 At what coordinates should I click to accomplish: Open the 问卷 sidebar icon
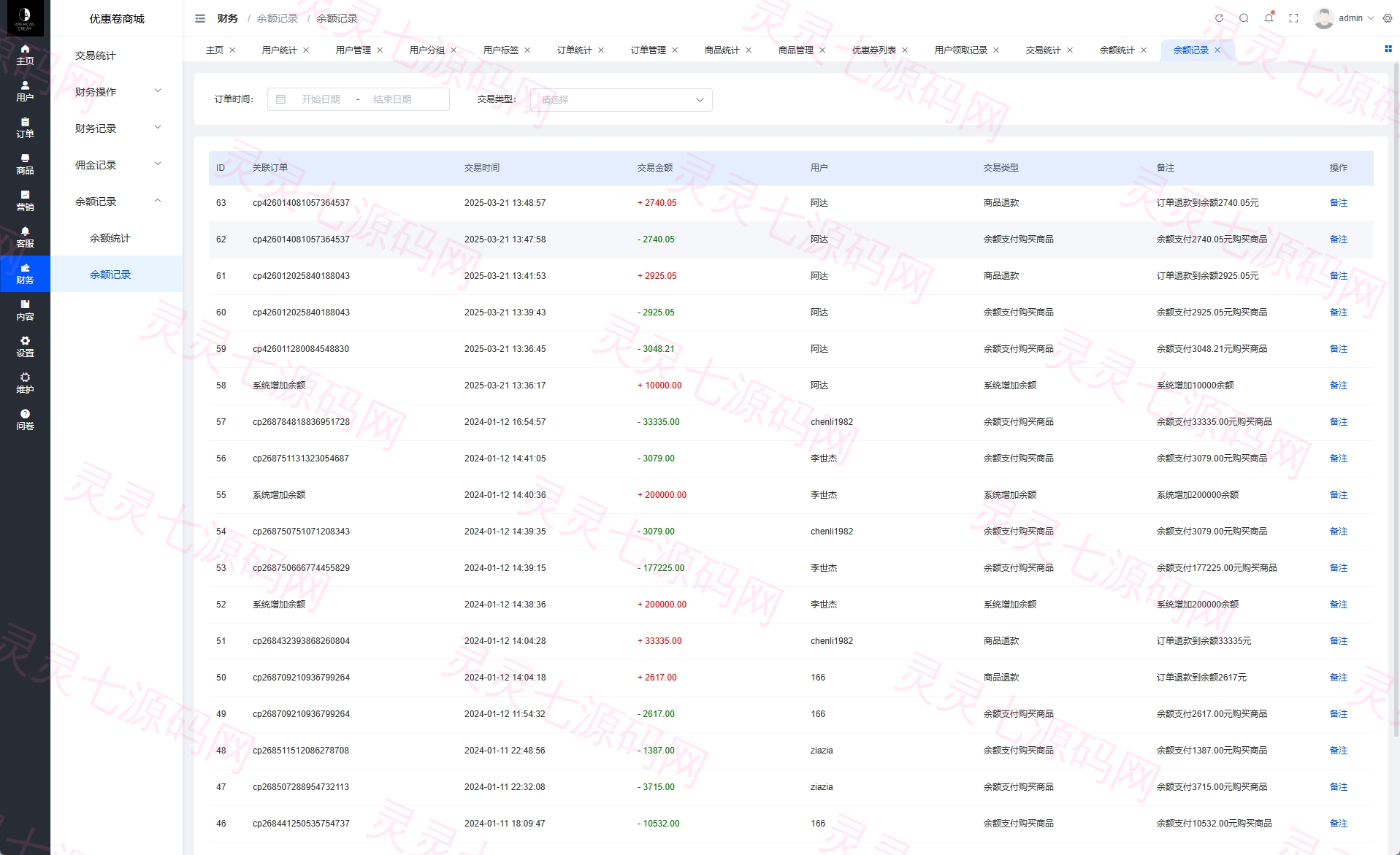pos(25,420)
